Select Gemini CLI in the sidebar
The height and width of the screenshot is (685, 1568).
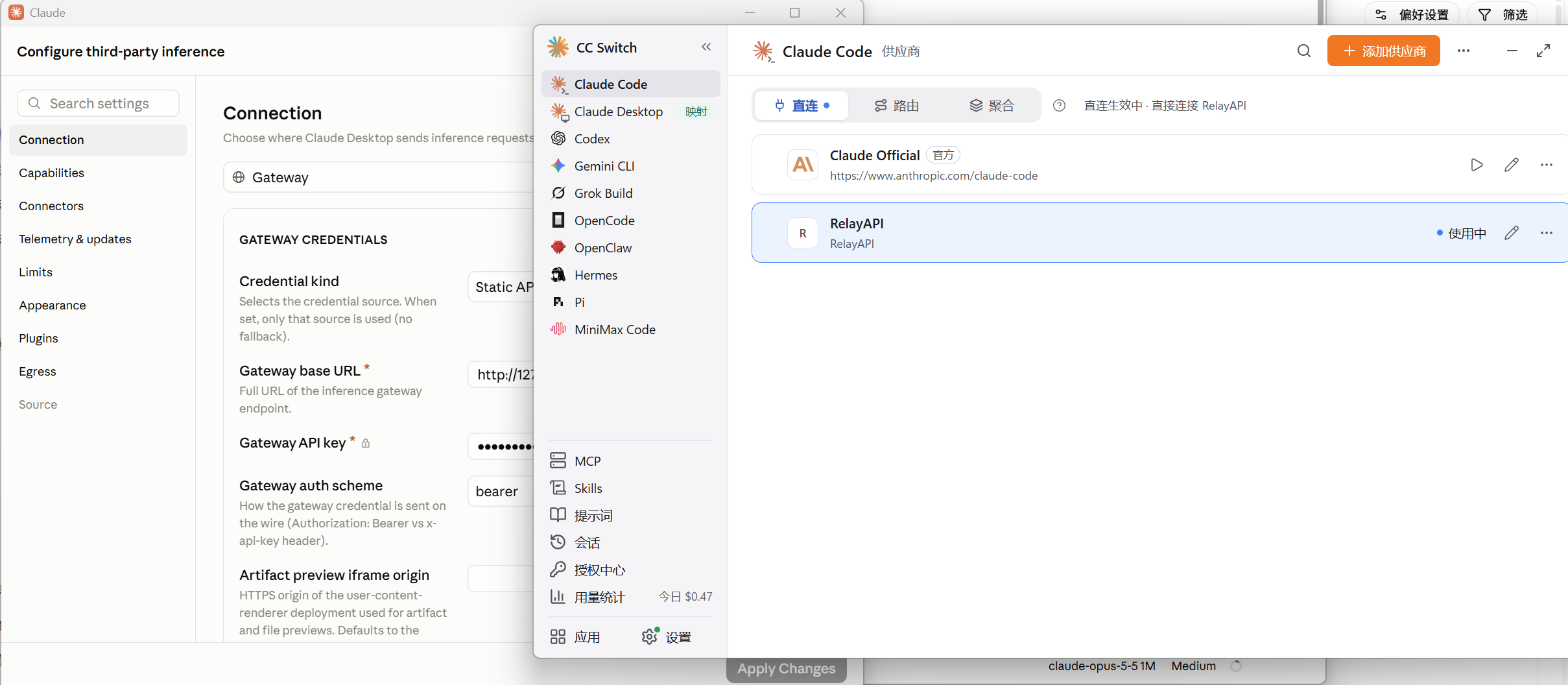point(630,166)
